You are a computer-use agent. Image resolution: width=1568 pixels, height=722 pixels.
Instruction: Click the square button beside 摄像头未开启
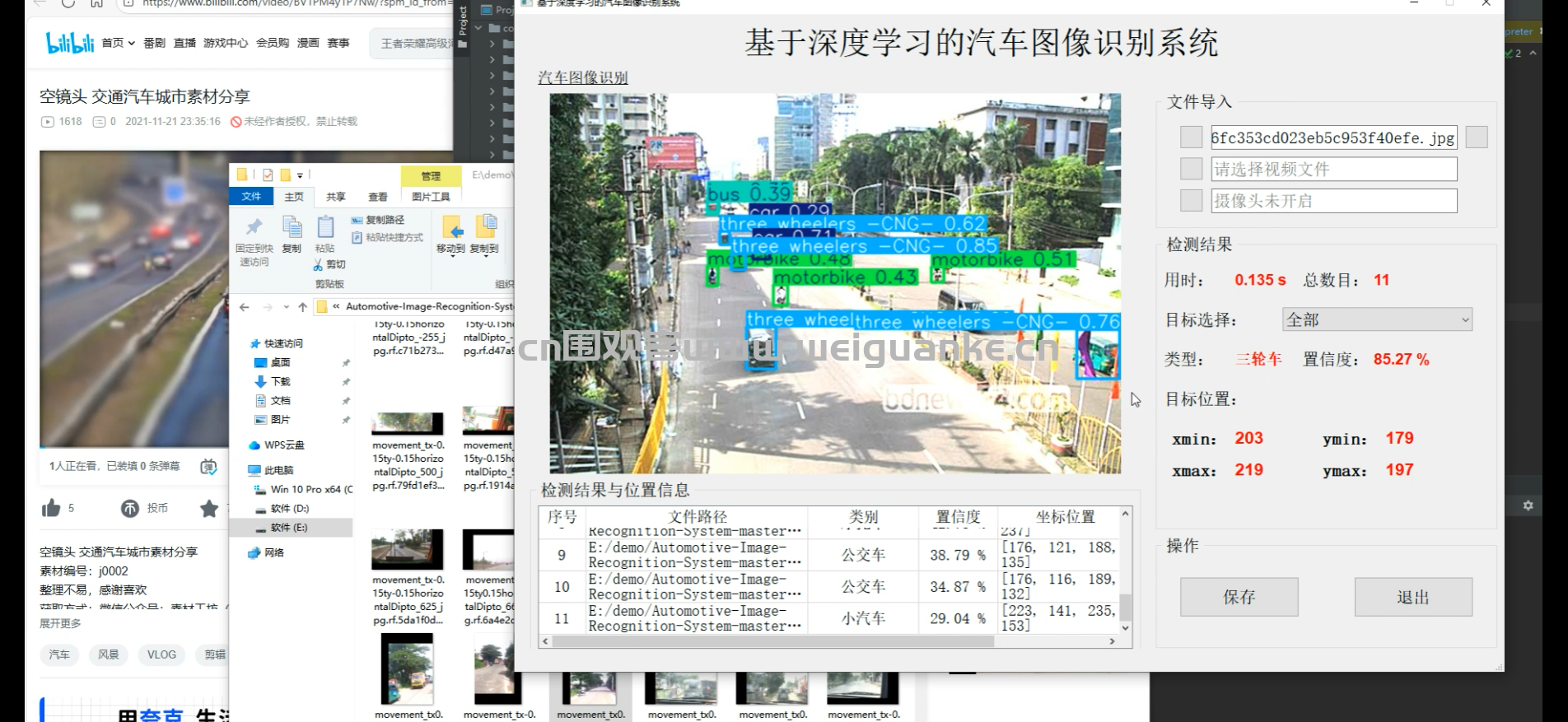click(x=1191, y=200)
